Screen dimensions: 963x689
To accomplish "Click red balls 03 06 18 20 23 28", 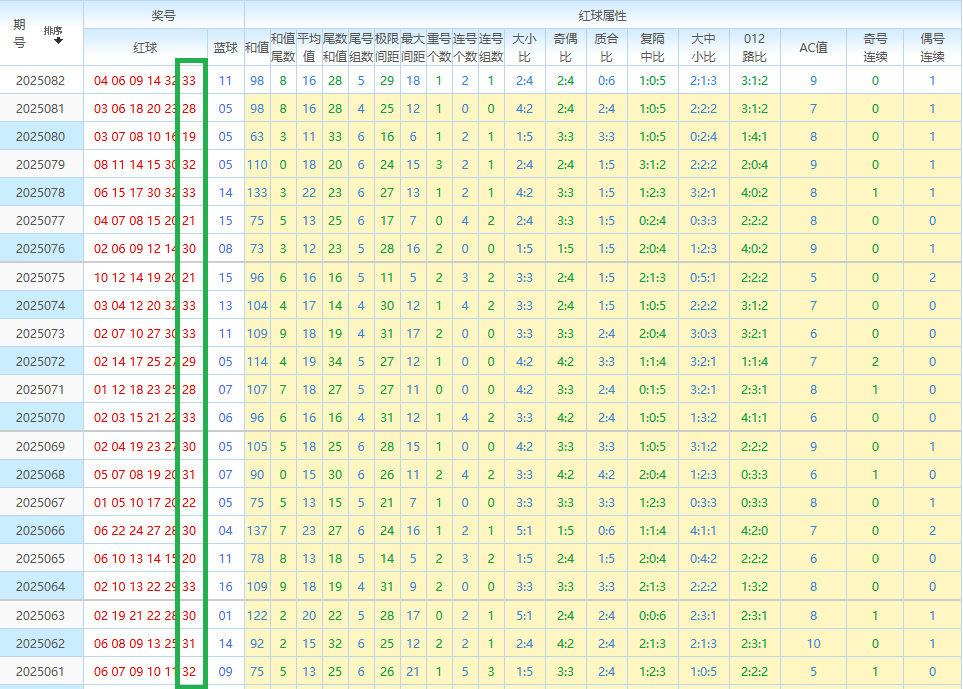I will [x=145, y=109].
